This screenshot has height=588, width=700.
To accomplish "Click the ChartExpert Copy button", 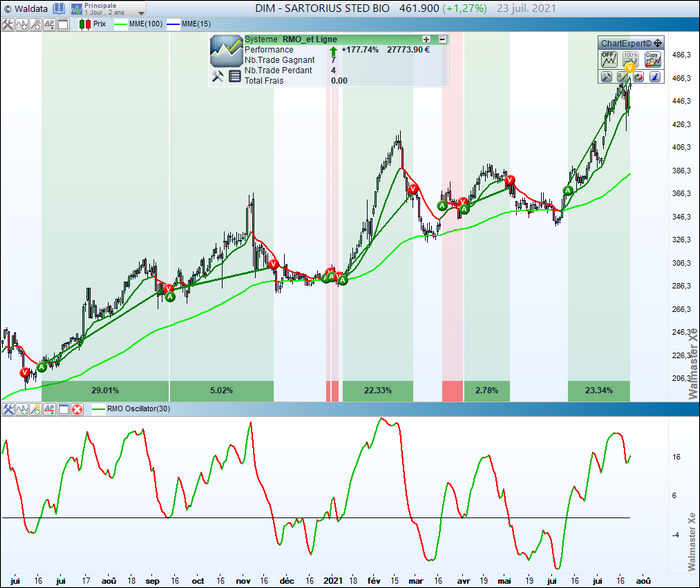I will pos(652,59).
